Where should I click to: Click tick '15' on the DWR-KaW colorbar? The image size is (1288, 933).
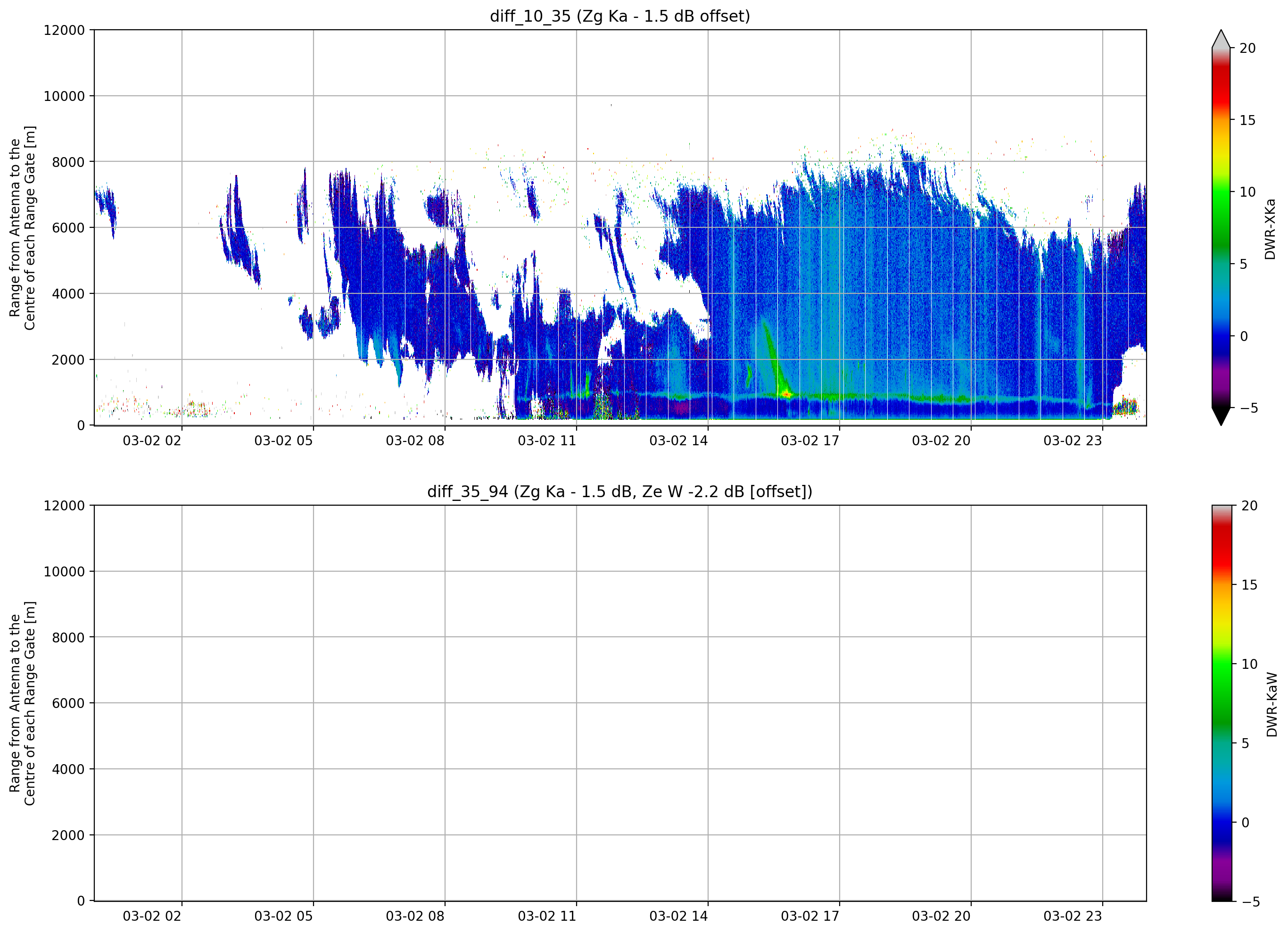(x=1249, y=585)
